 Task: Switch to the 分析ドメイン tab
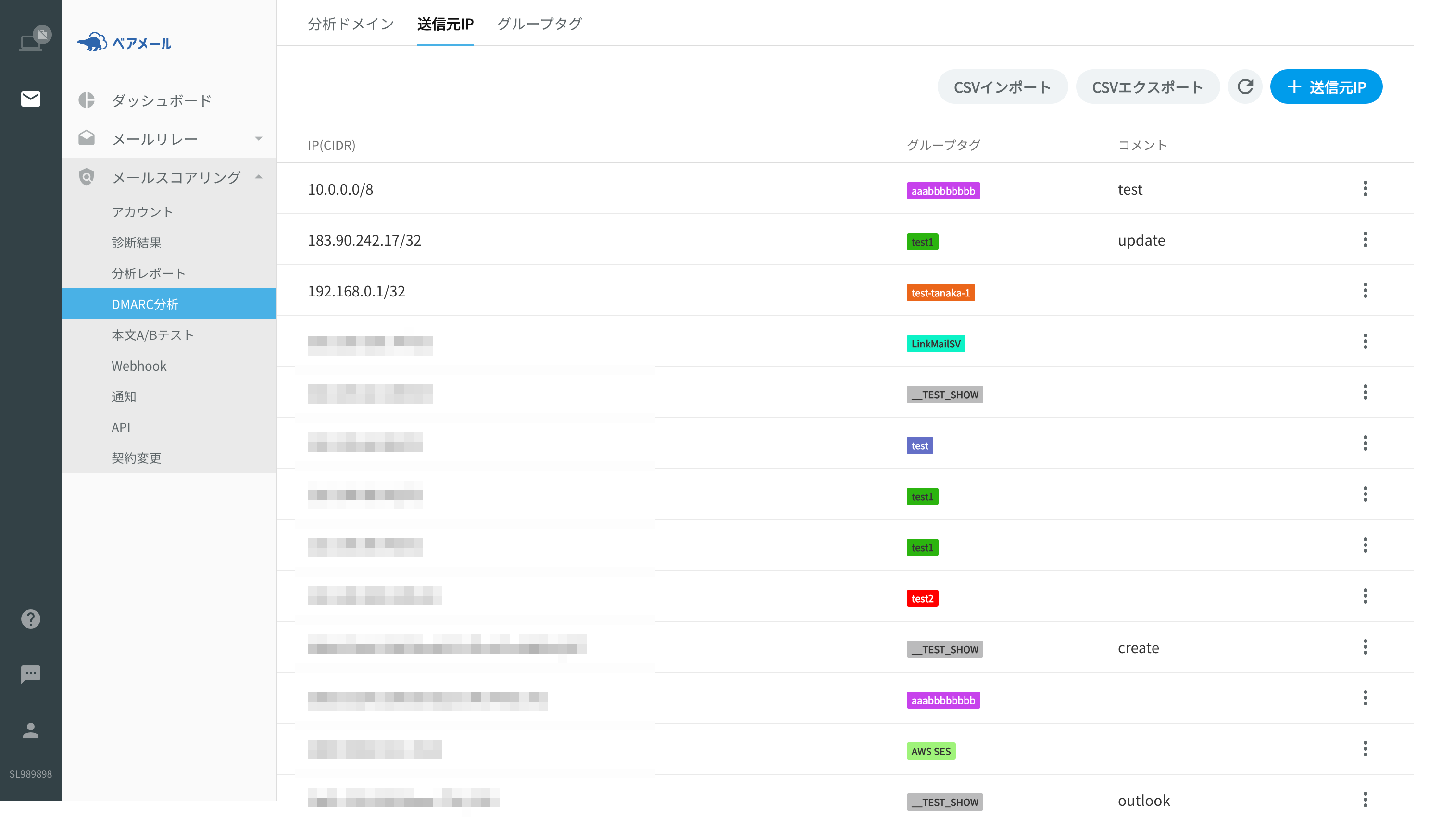pyautogui.click(x=351, y=24)
